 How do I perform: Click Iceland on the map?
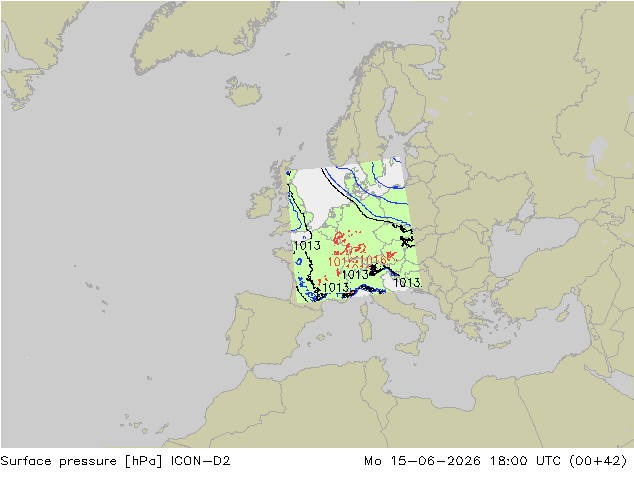click(x=243, y=92)
